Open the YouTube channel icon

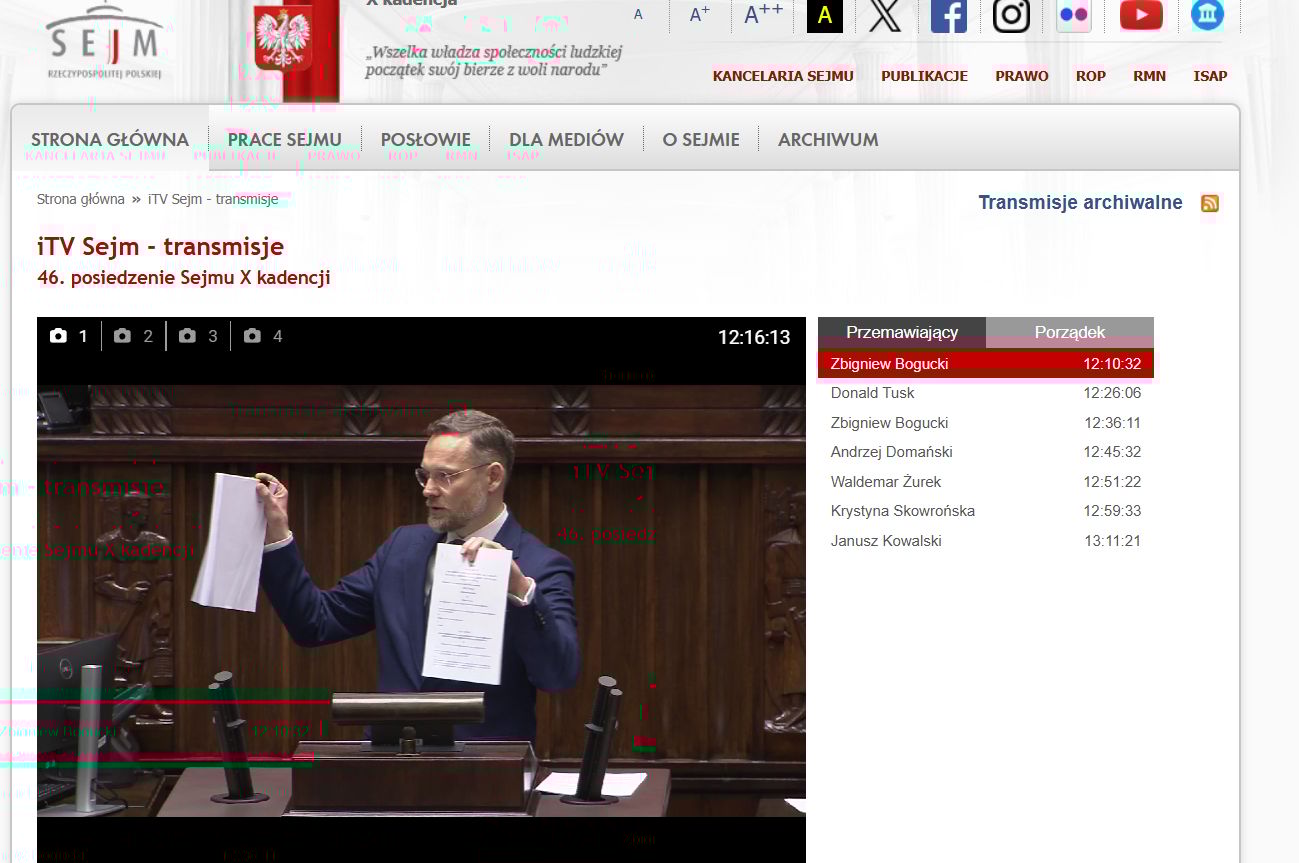pos(1140,15)
